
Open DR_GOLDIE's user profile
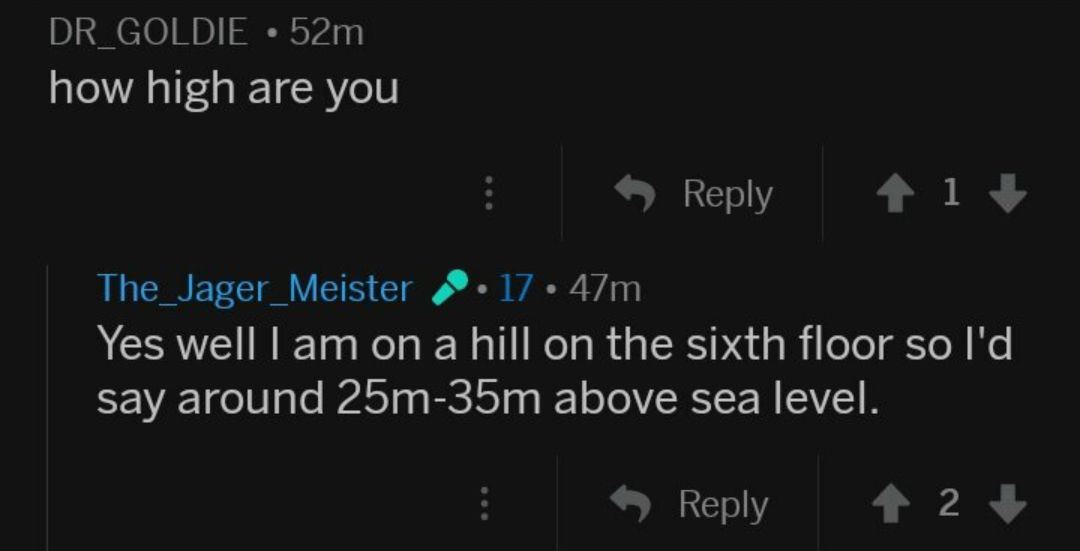[148, 33]
